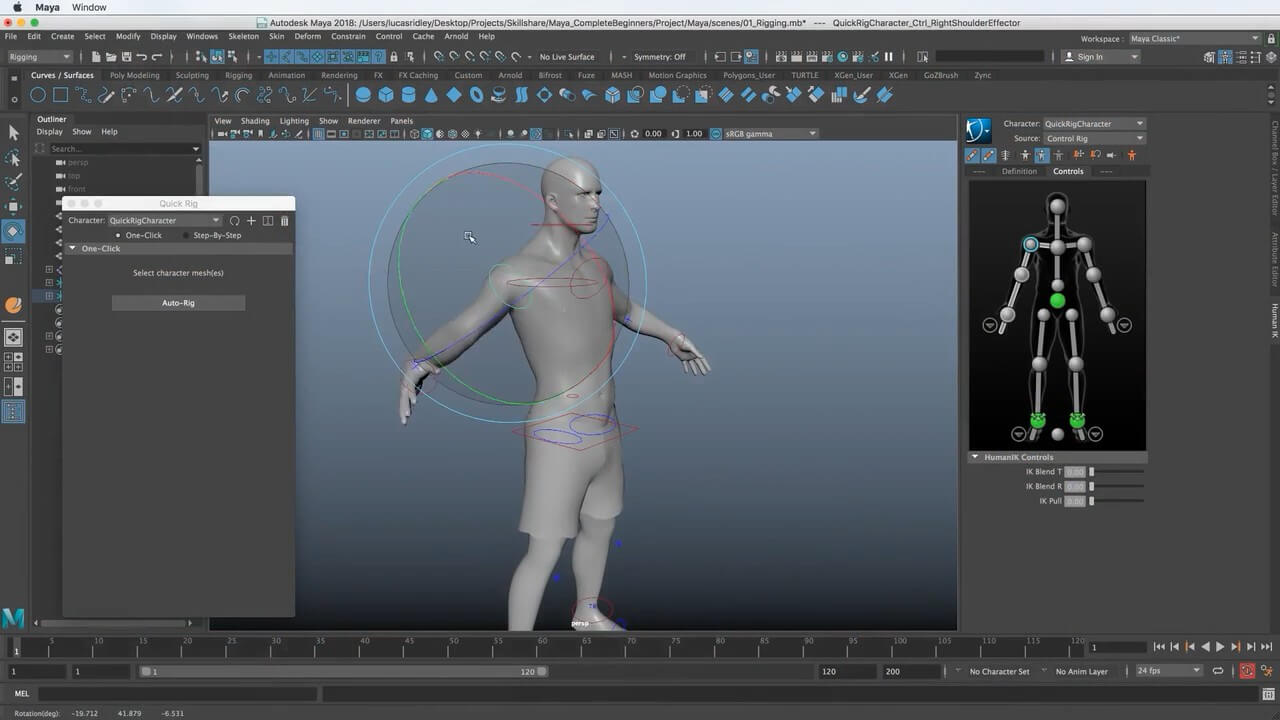This screenshot has width=1280, height=720.
Task: Click the NURBS circle shelf icon
Action: pos(38,95)
